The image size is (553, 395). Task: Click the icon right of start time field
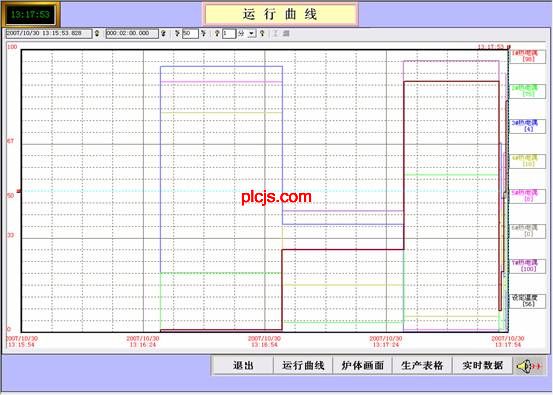click(97, 34)
